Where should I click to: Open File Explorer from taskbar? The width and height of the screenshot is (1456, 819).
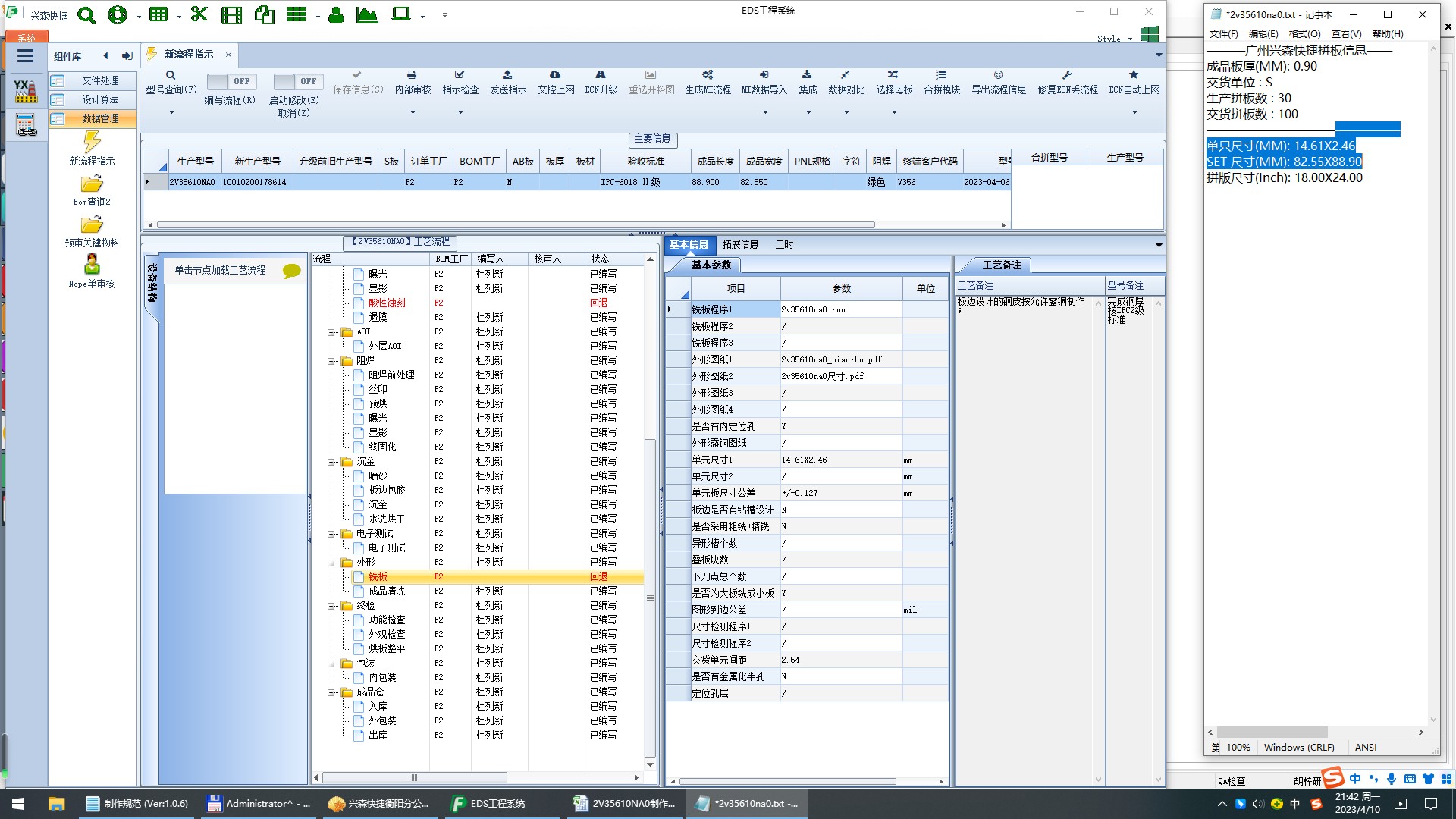pyautogui.click(x=57, y=804)
